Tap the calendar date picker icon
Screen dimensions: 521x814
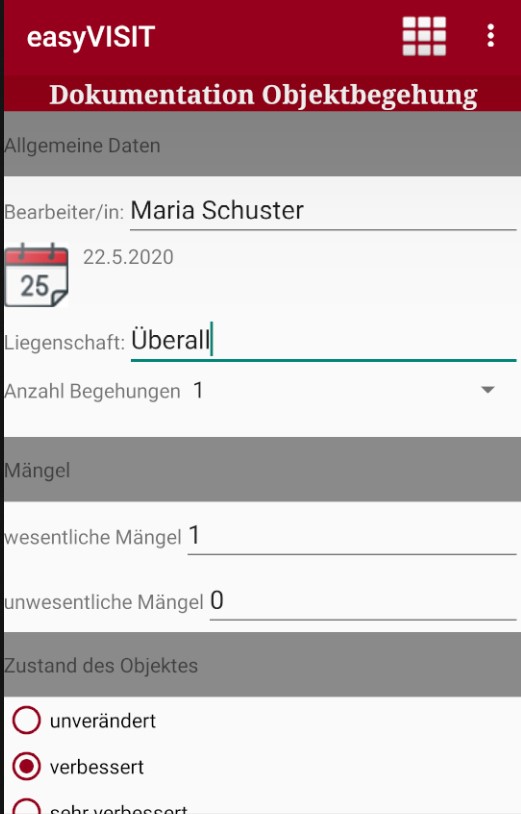coord(36,275)
